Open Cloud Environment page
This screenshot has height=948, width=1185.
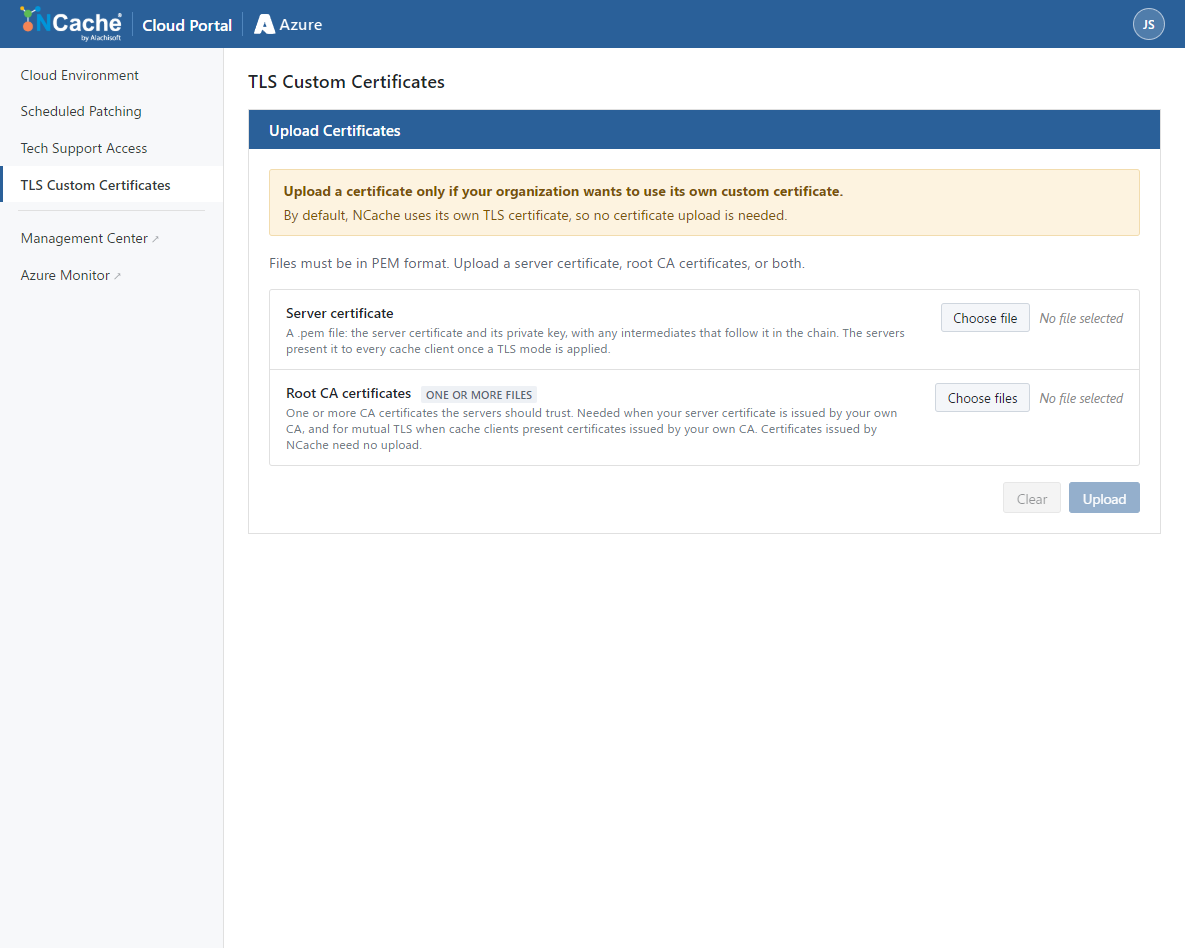(79, 75)
